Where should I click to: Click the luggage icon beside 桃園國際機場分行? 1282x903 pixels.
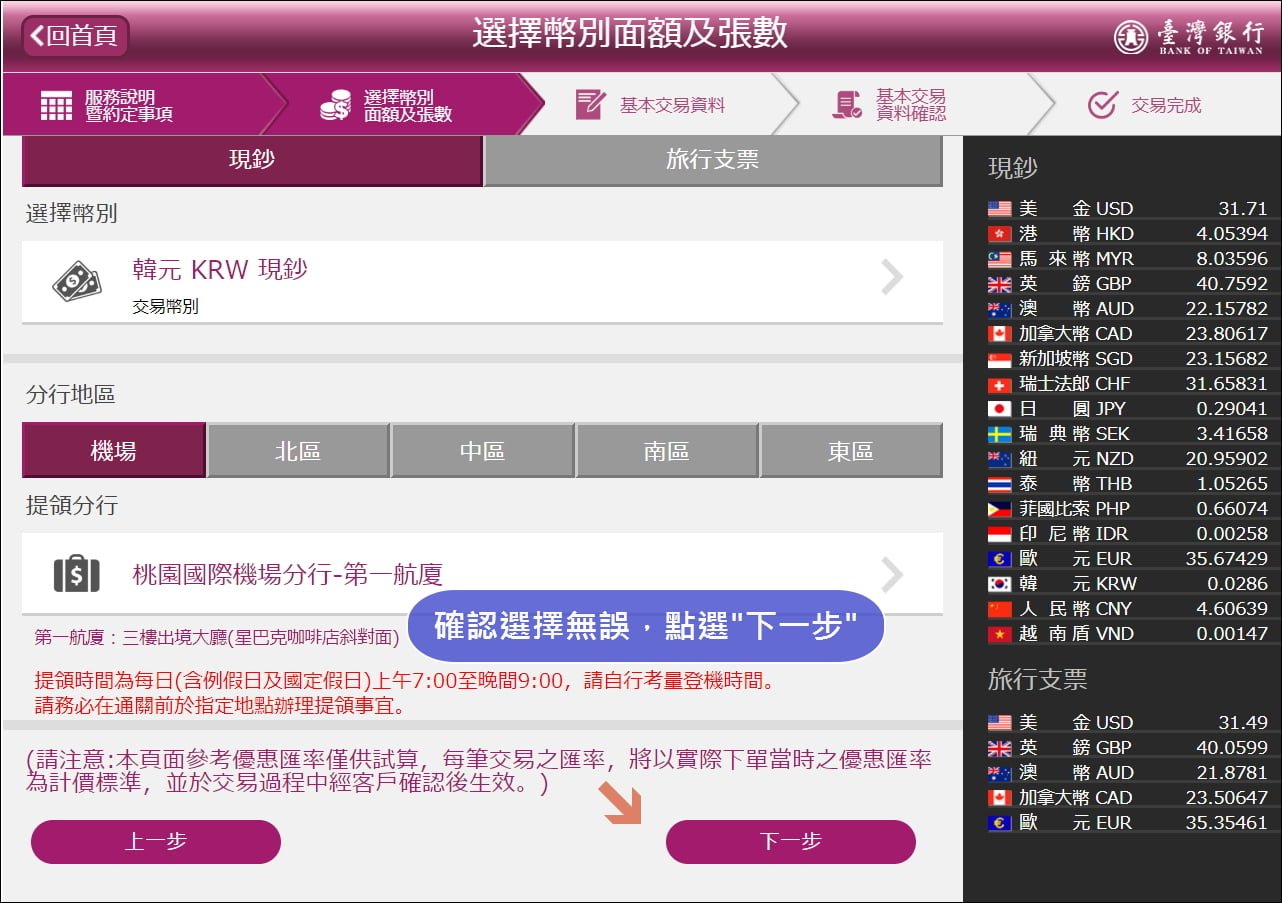point(76,573)
